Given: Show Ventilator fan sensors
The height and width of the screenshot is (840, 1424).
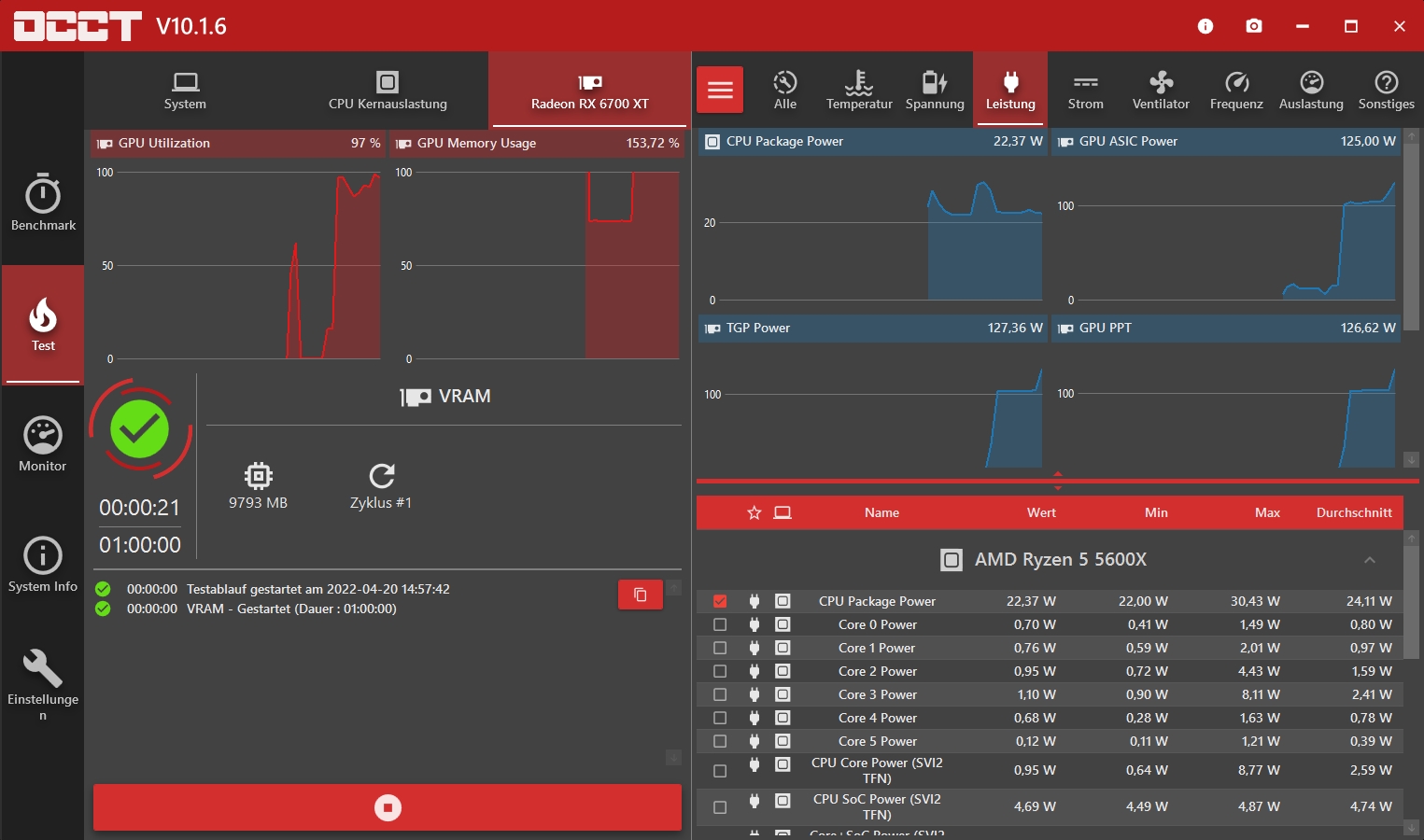Looking at the screenshot, I should point(1161,91).
